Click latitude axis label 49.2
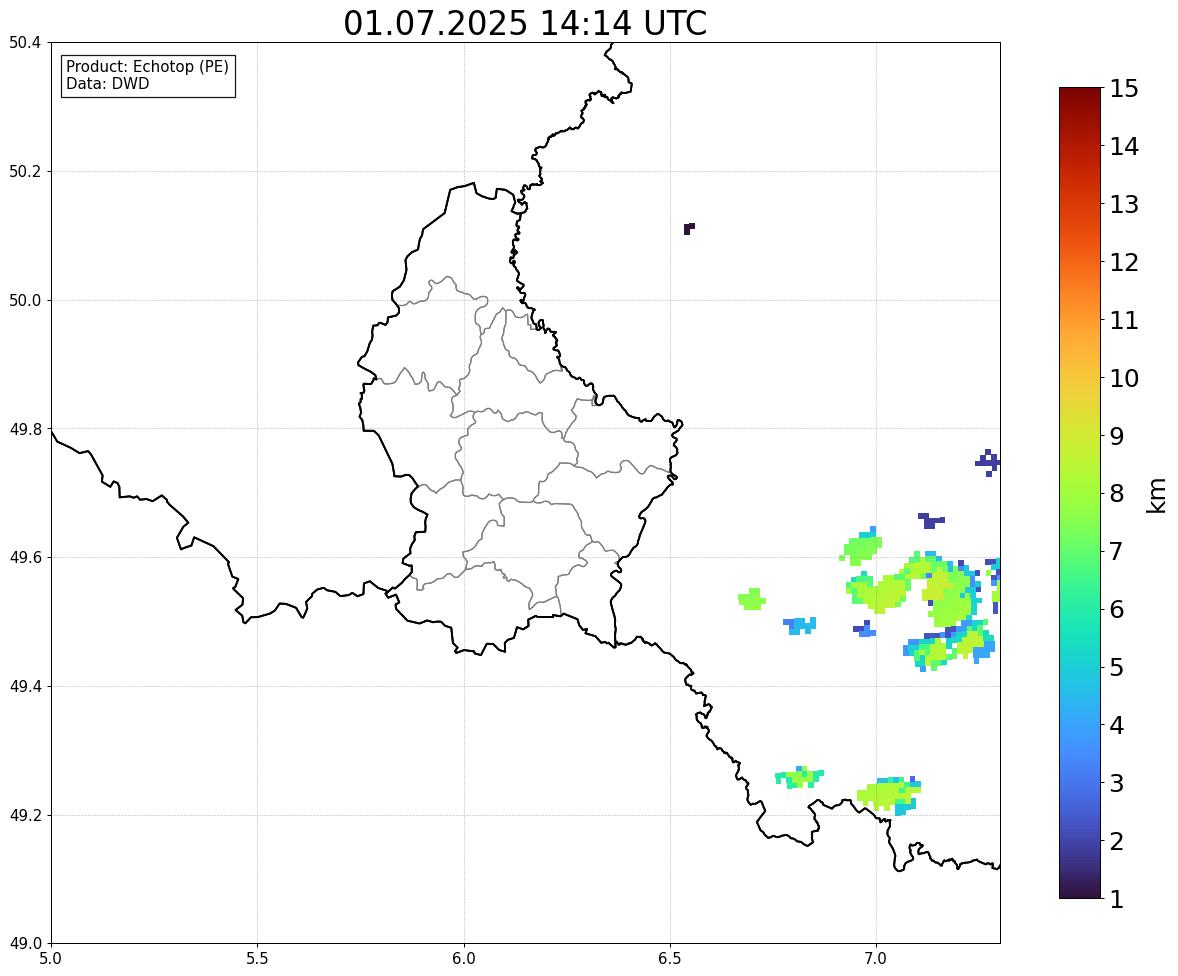Viewport: 1178px width, 976px height. (x=25, y=815)
